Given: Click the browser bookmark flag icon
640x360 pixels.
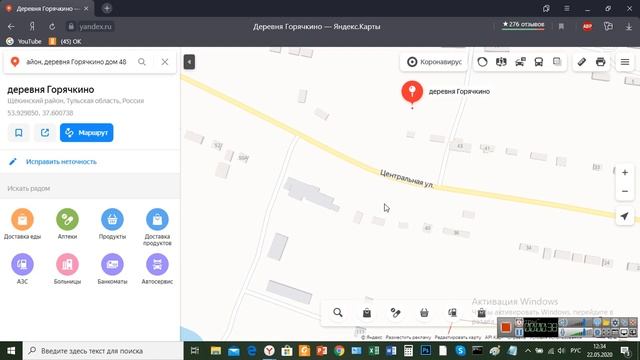Looking at the screenshot, I should coord(561,27).
